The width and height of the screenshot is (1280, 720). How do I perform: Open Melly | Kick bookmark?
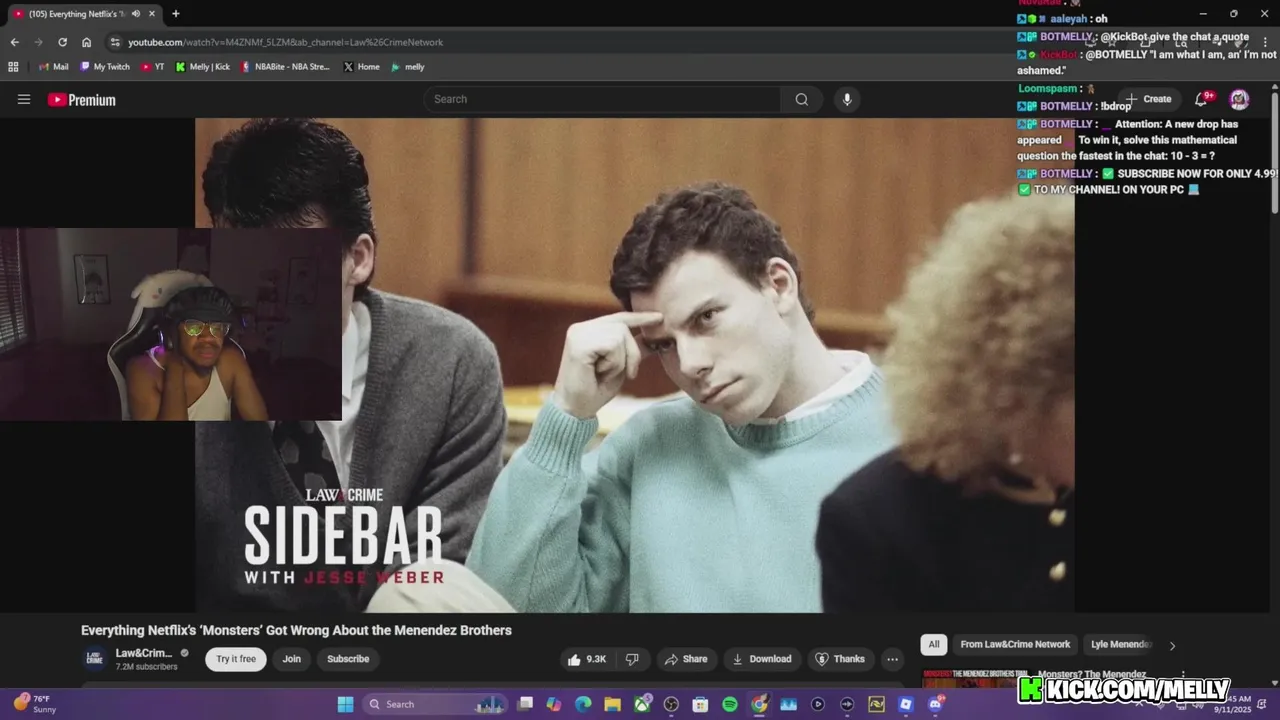pos(203,67)
